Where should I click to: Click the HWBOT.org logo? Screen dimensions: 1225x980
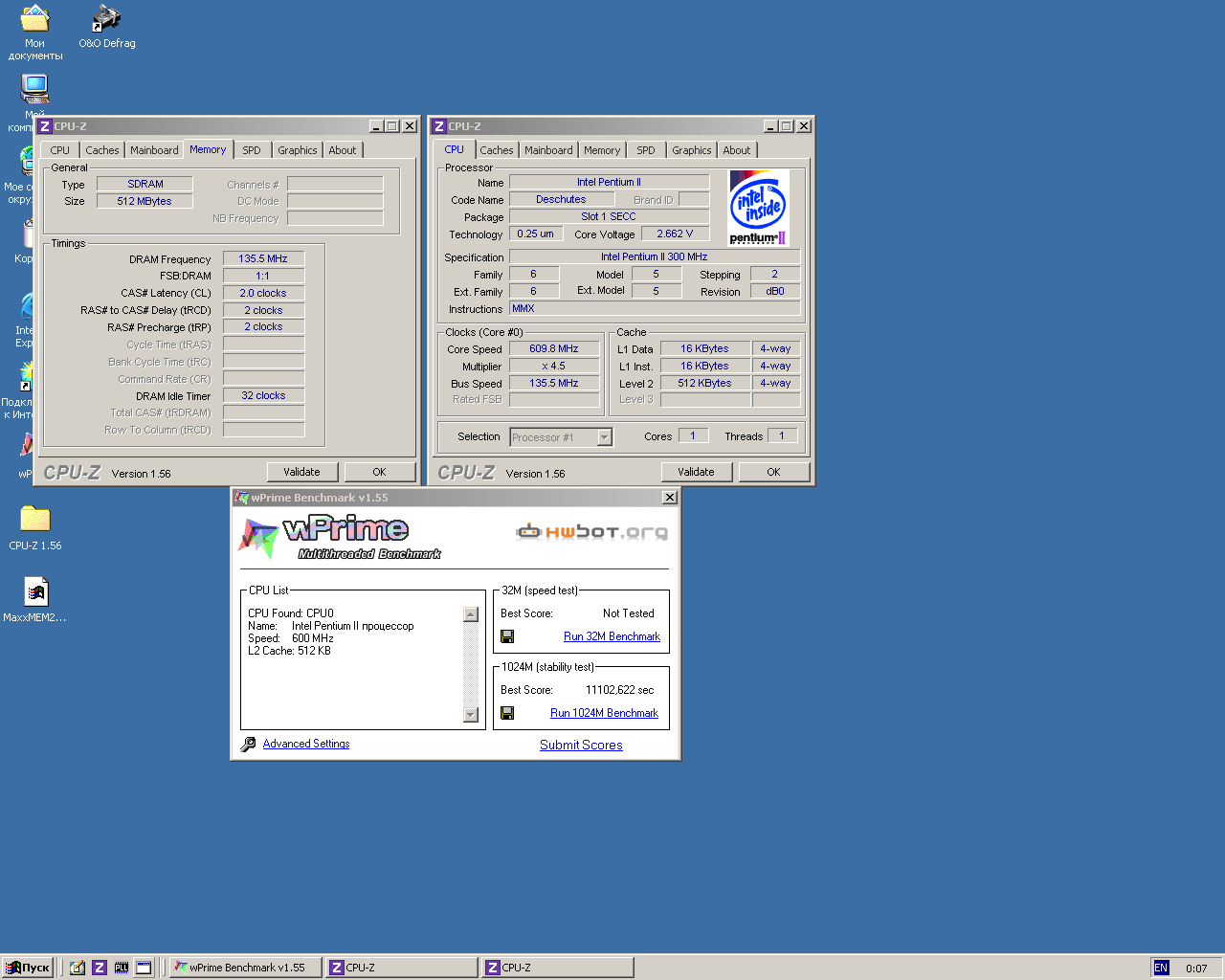pyautogui.click(x=591, y=532)
